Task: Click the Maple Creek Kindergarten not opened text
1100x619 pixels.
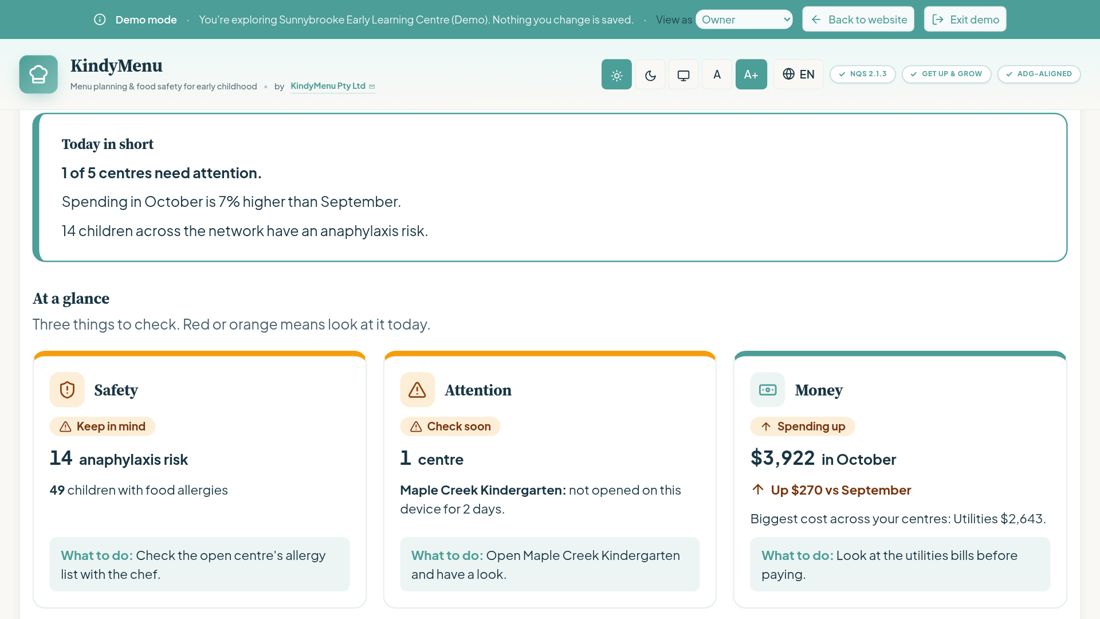Action: [x=540, y=499]
